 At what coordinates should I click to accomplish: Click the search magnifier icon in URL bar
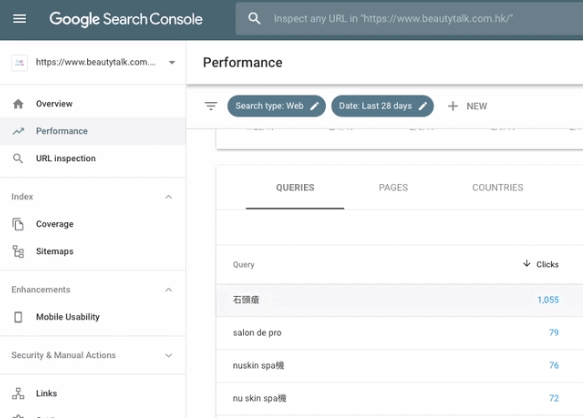pos(254,19)
